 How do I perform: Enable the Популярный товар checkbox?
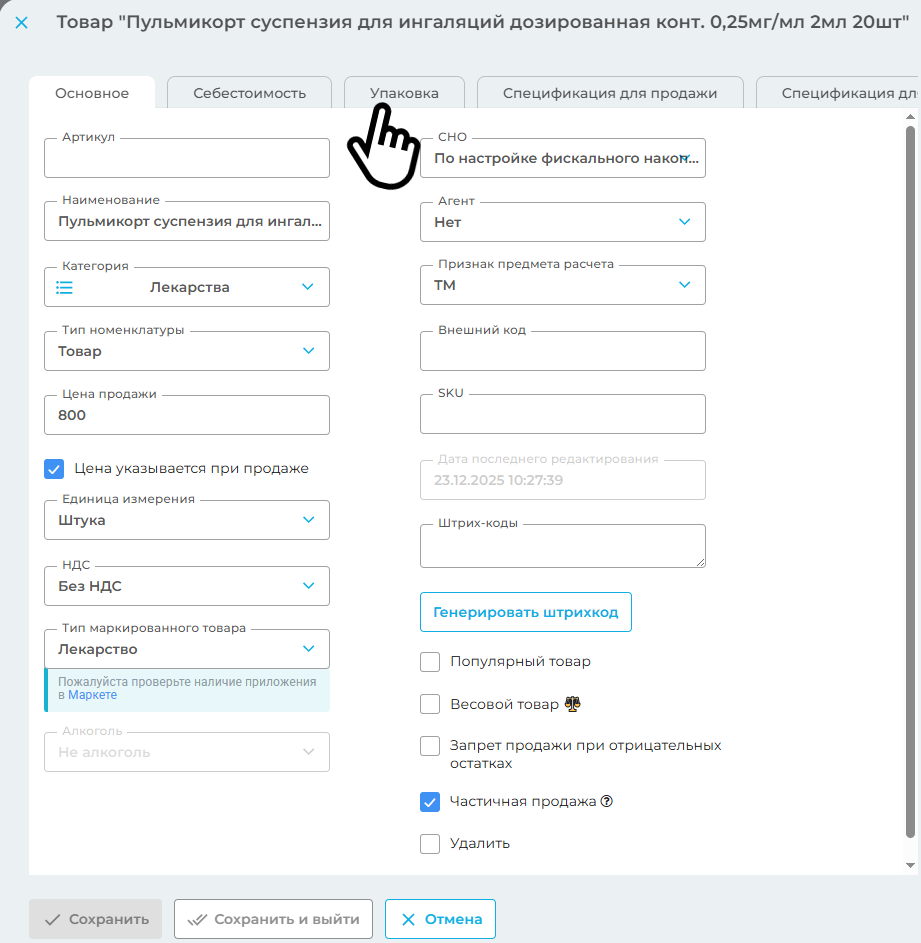[x=430, y=661]
